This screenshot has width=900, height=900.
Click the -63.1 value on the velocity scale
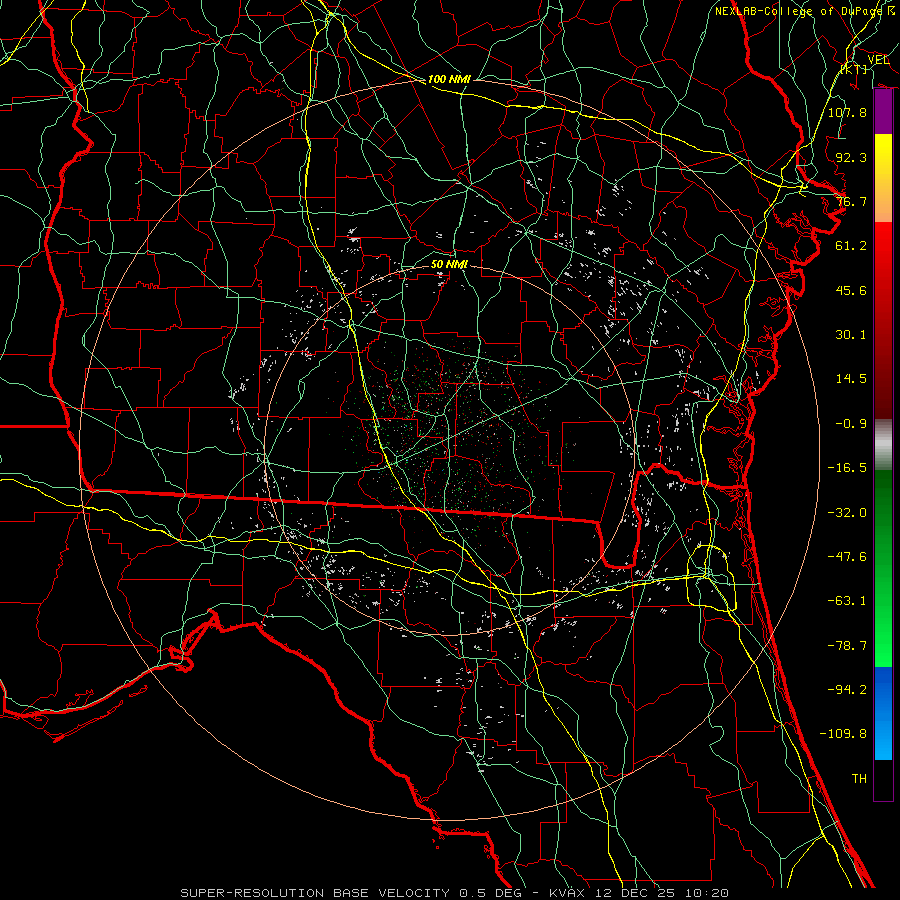847,601
